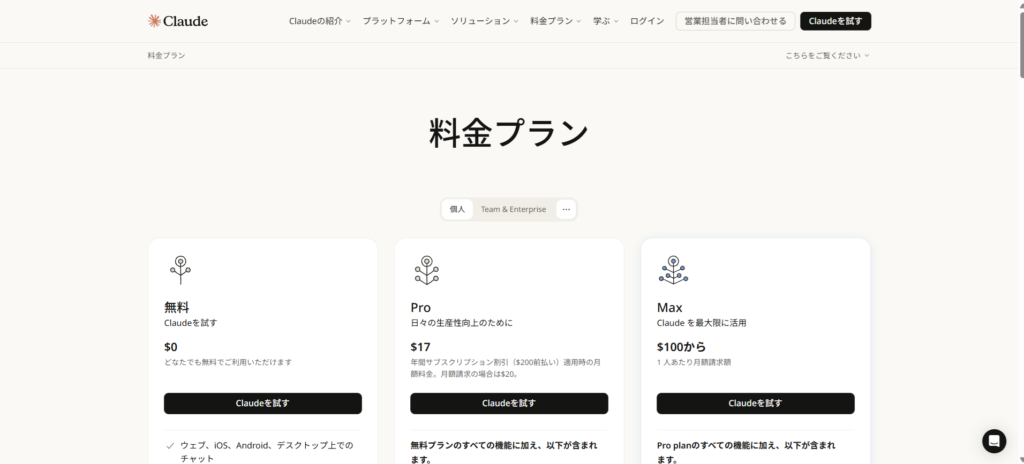Click Claudeを試す under the Max plan

(x=755, y=403)
